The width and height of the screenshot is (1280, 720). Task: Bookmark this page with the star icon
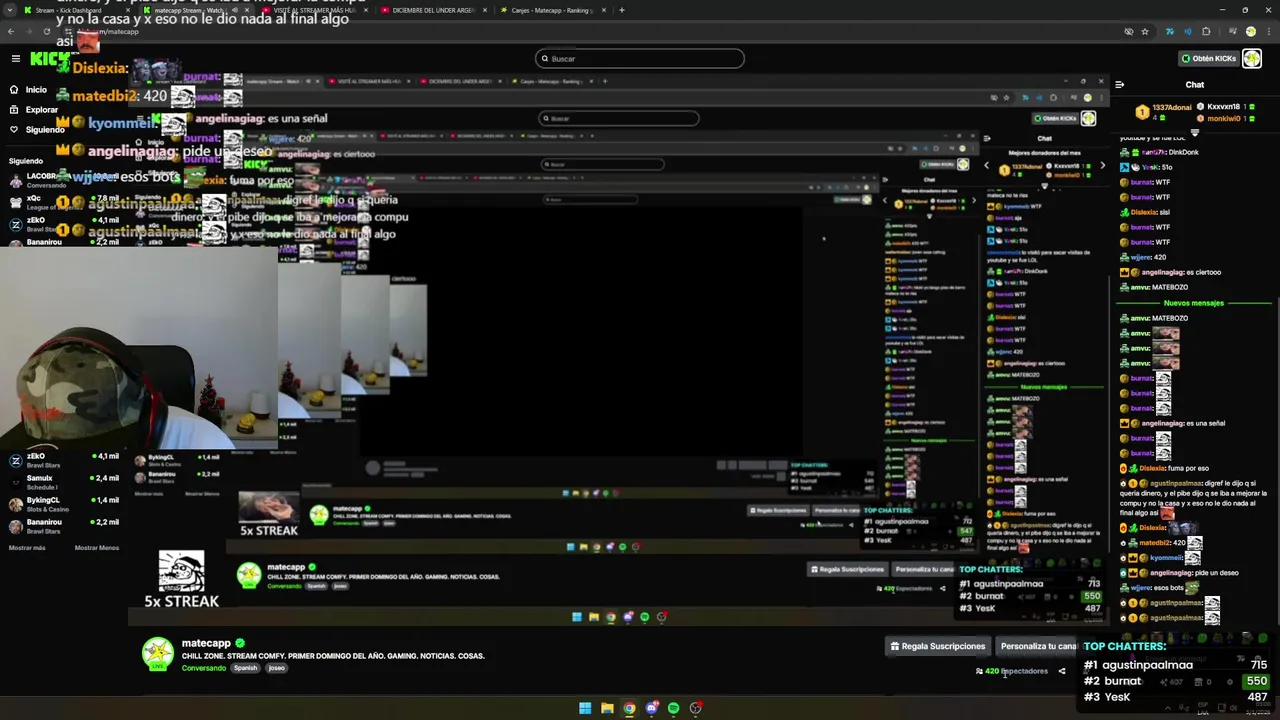tap(1145, 31)
